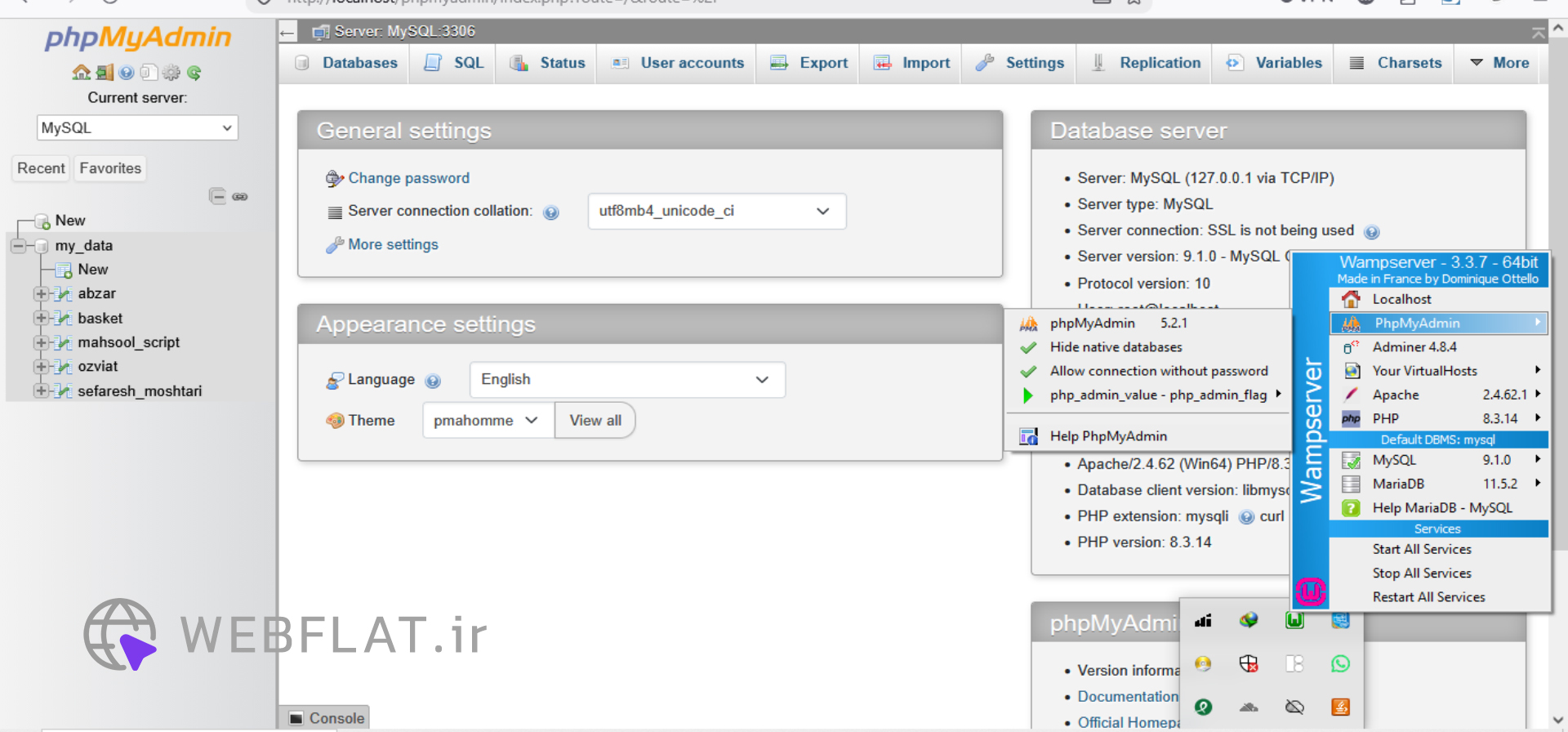Reload navigation panel with green refresh icon

tap(194, 73)
